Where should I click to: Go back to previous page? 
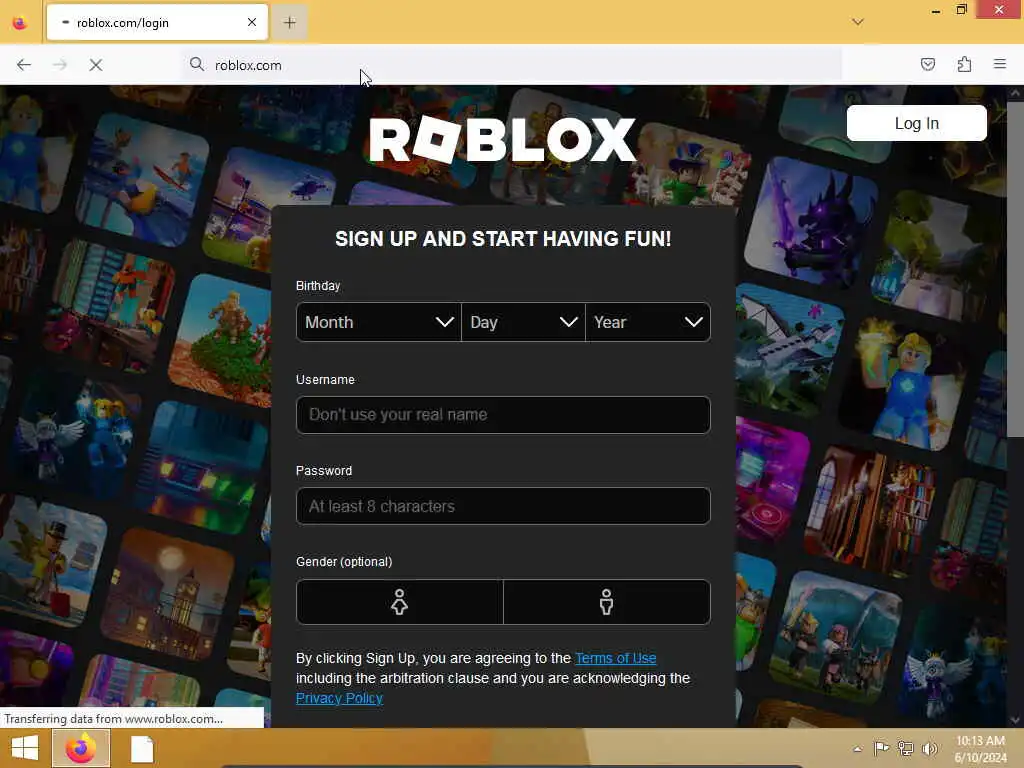[24, 65]
